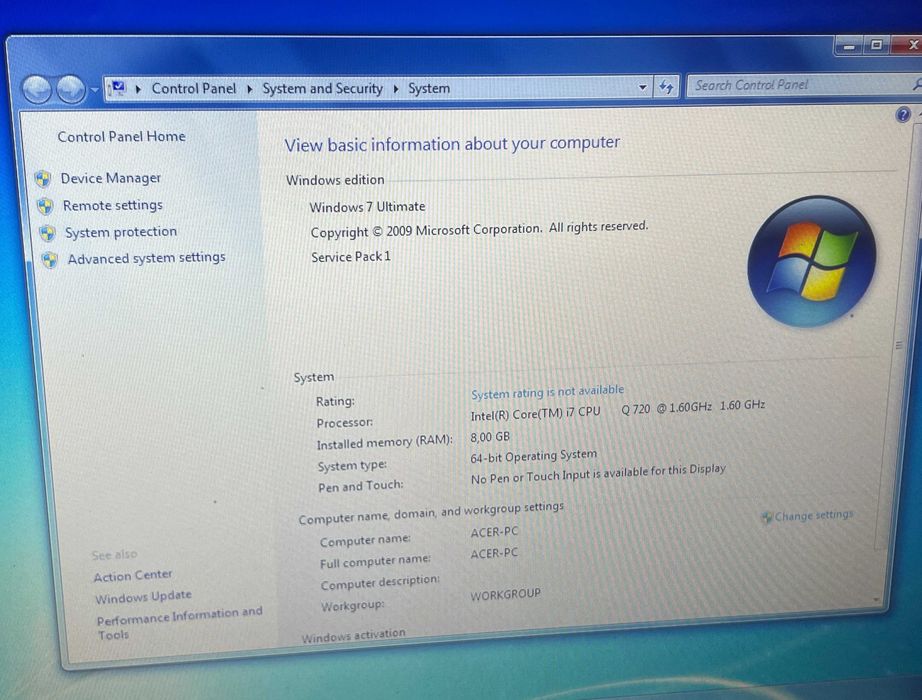Select System and Security breadcrumb
Image resolution: width=922 pixels, height=700 pixels.
click(322, 88)
